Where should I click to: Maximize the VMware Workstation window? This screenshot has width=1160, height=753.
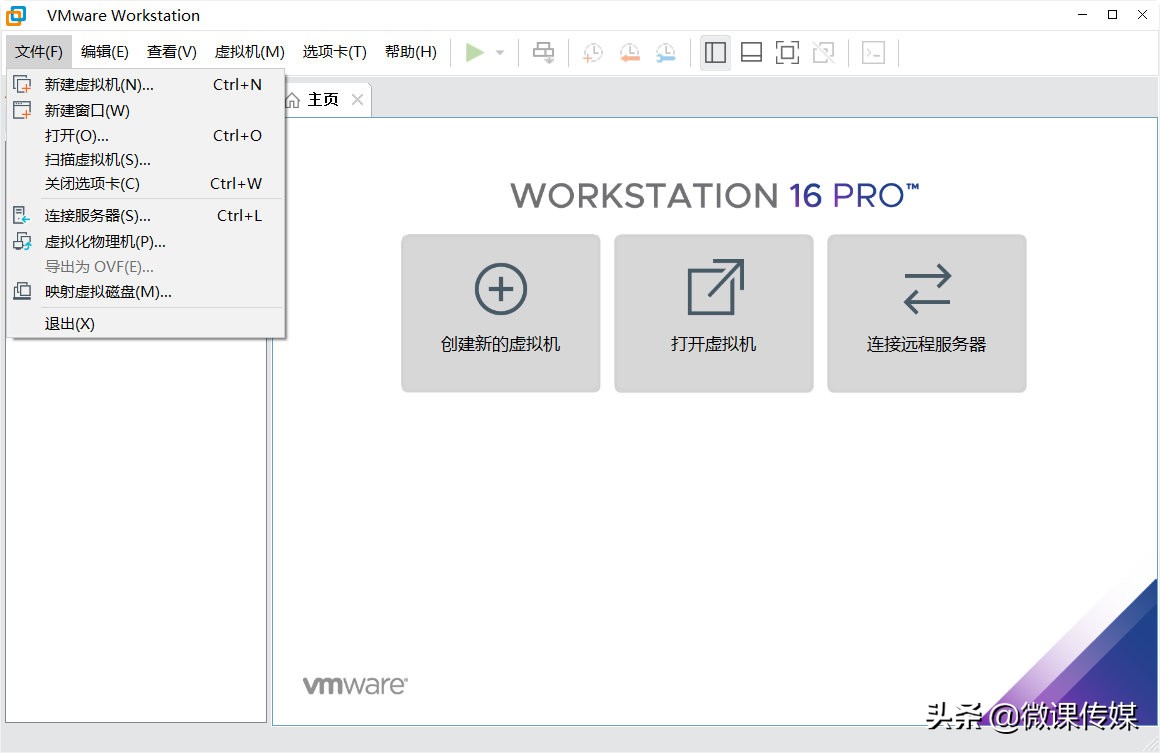(1112, 15)
